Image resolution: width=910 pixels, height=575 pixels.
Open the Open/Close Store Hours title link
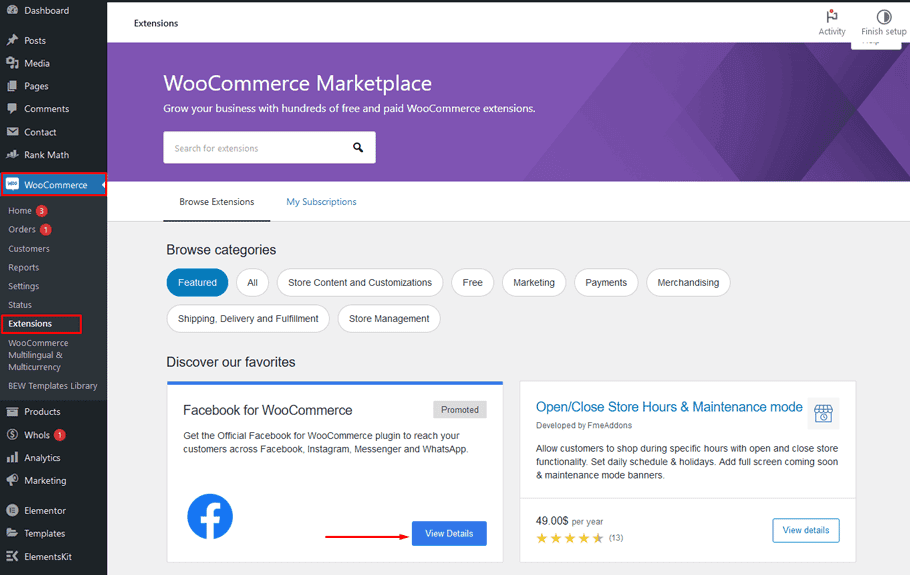tap(669, 407)
